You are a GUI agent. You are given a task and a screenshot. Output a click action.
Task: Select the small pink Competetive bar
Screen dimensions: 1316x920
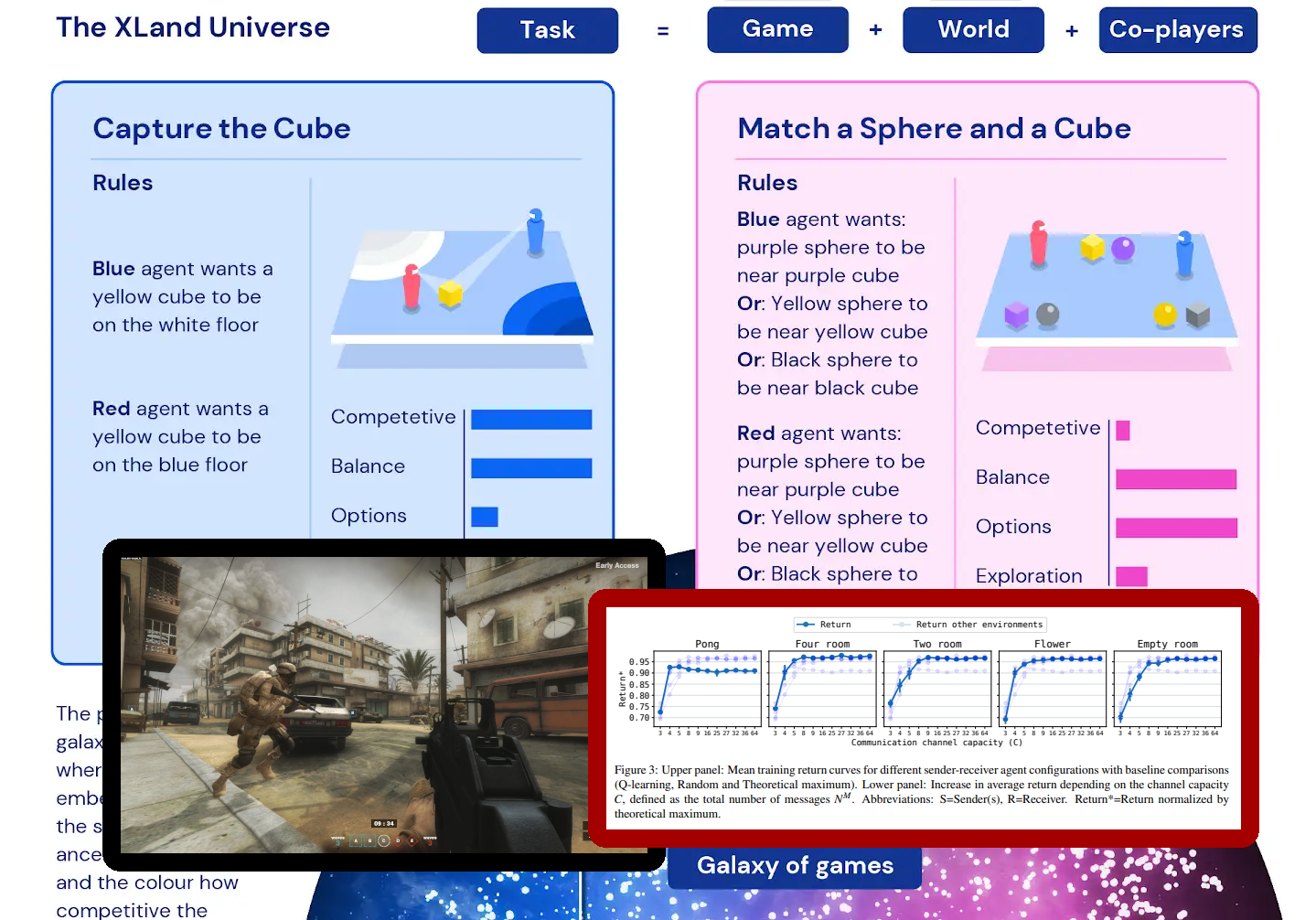(x=1123, y=431)
